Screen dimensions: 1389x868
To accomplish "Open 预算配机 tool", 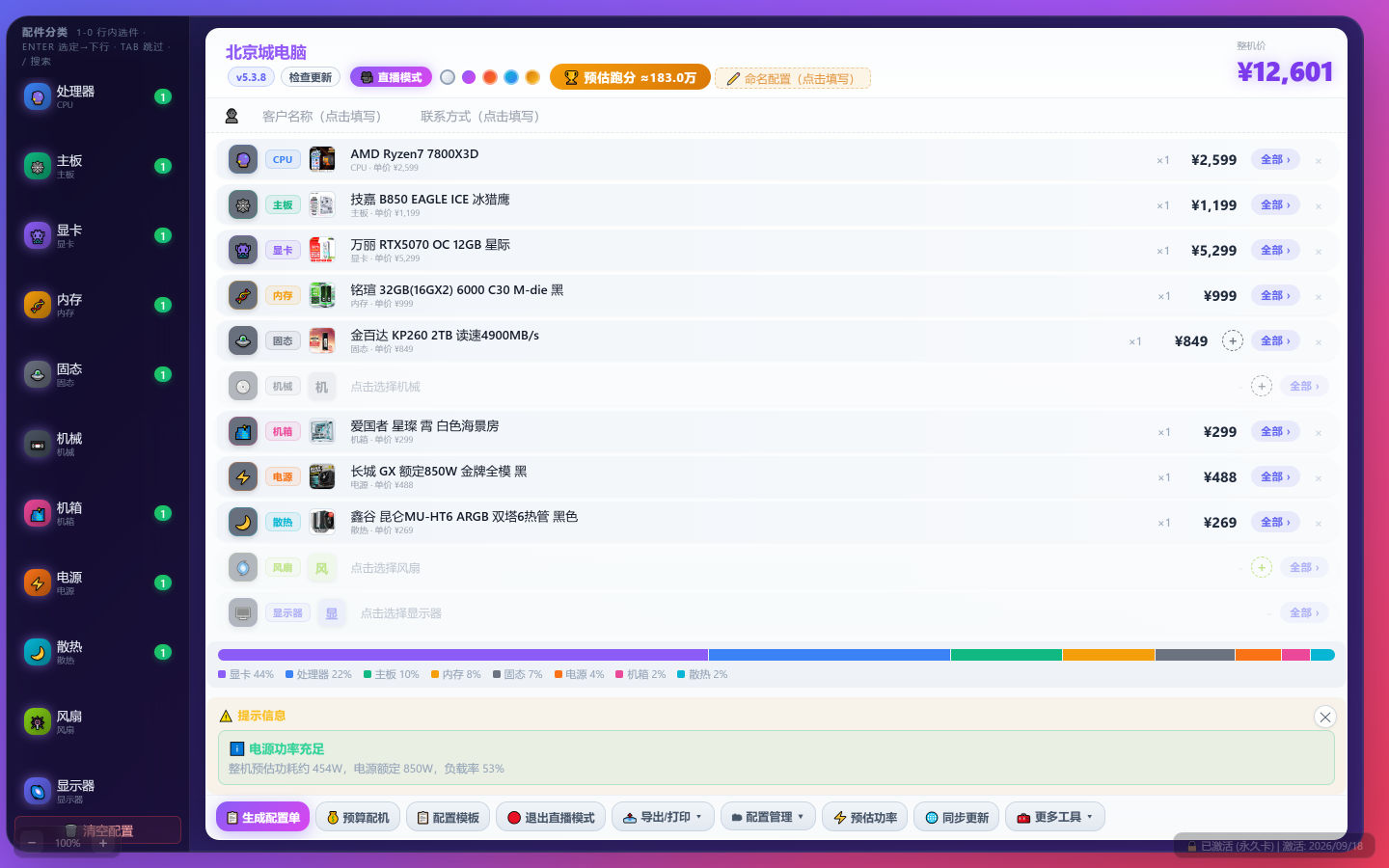I will 358,817.
